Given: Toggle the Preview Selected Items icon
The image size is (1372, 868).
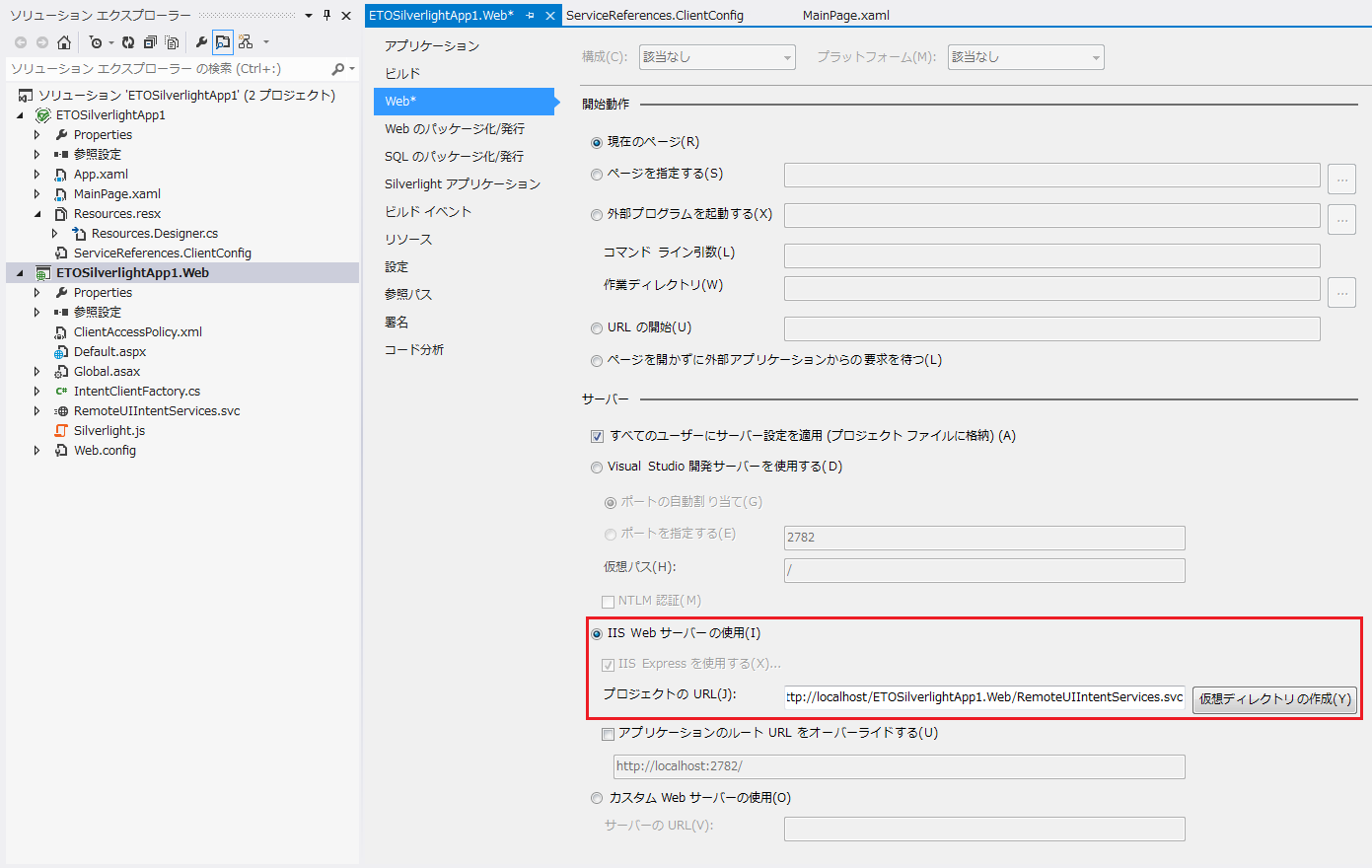Looking at the screenshot, I should pos(223,42).
